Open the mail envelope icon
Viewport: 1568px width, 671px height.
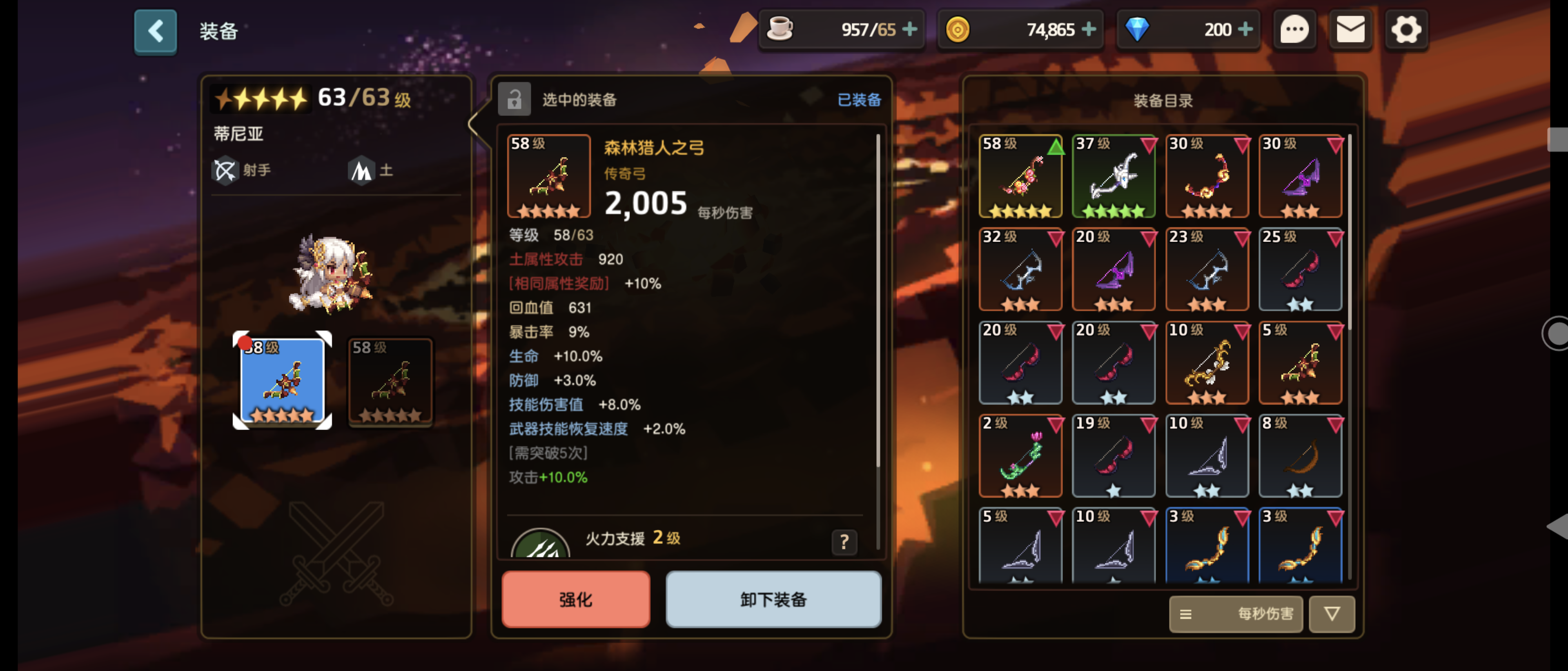(1350, 29)
